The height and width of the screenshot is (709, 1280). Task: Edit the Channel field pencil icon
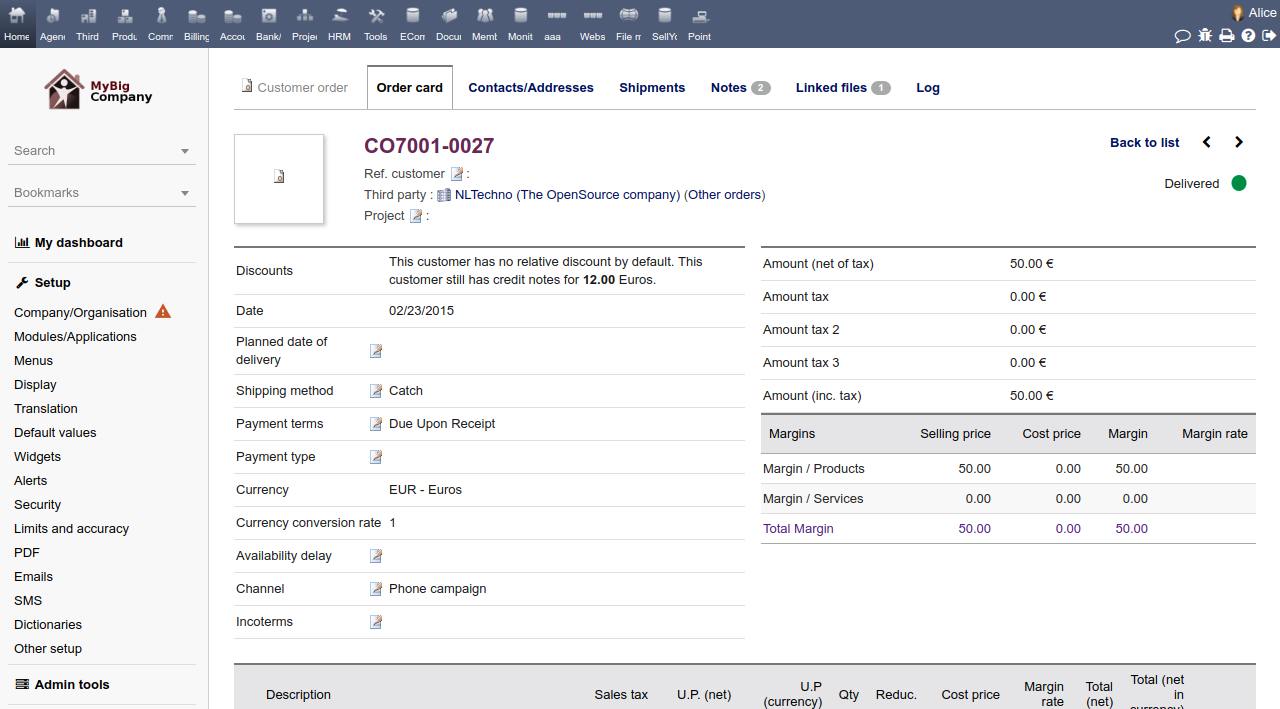click(376, 589)
